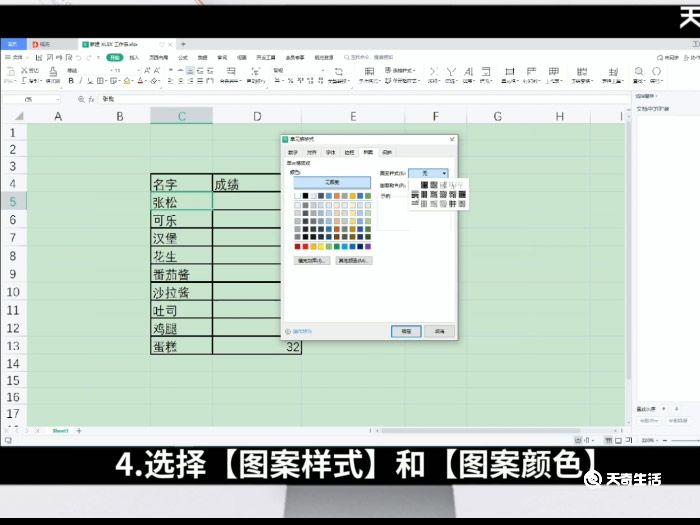Open a new document tab with plus
The image size is (700, 525).
[x=183, y=44]
